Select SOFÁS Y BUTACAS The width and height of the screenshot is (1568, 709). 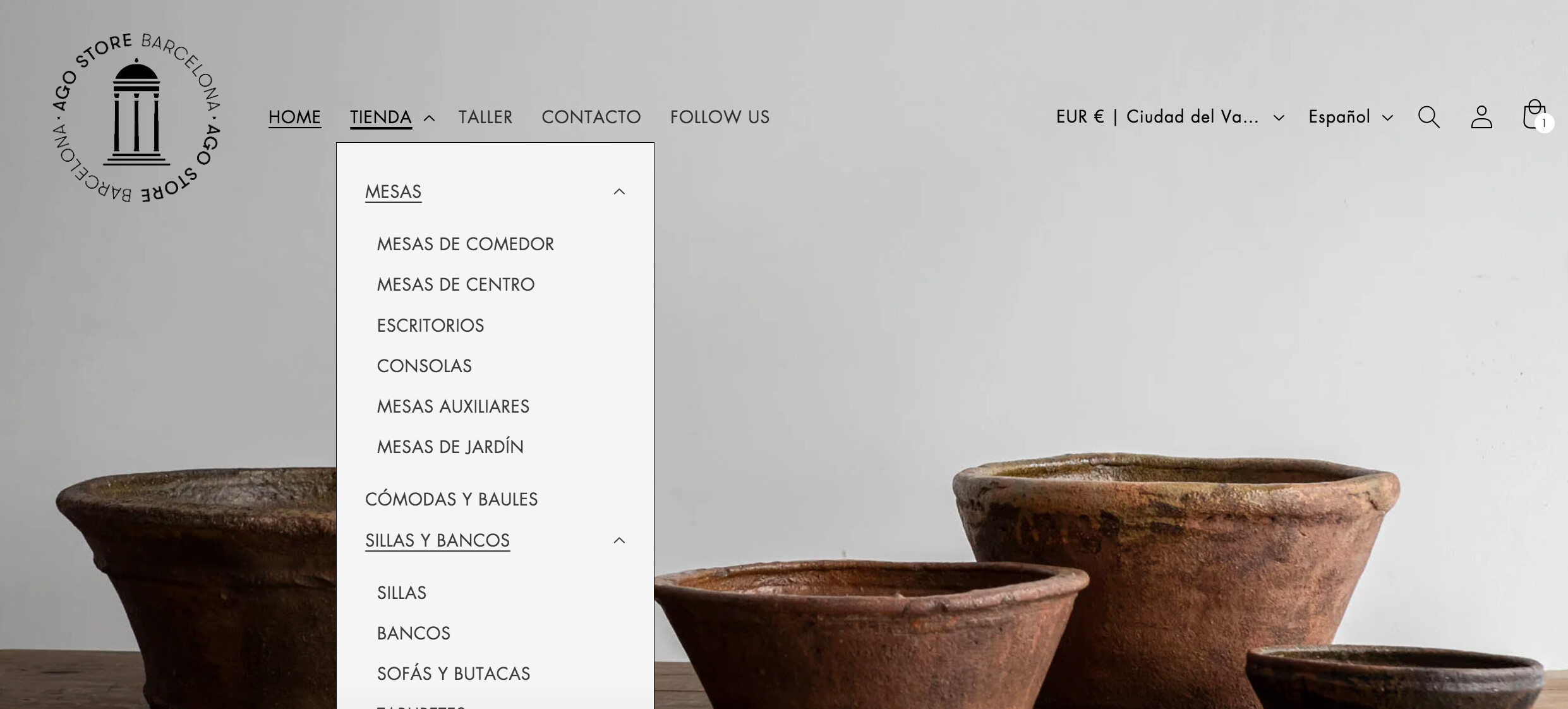click(454, 674)
